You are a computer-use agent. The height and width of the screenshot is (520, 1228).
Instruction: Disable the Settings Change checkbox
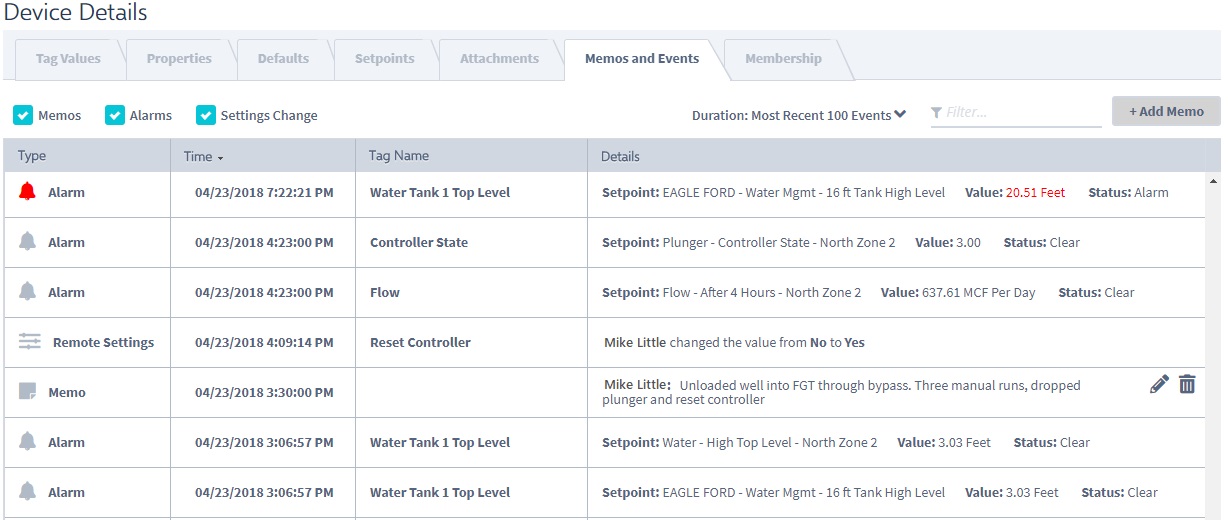206,115
